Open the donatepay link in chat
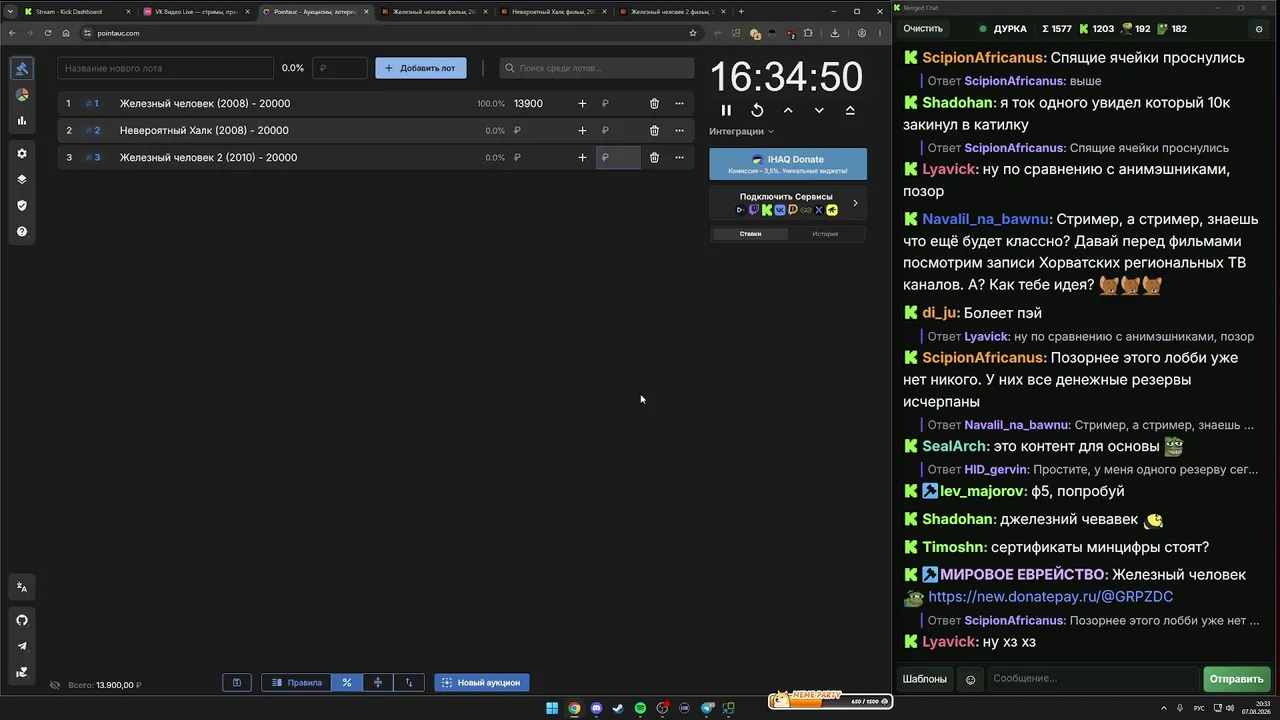 tap(1050, 597)
